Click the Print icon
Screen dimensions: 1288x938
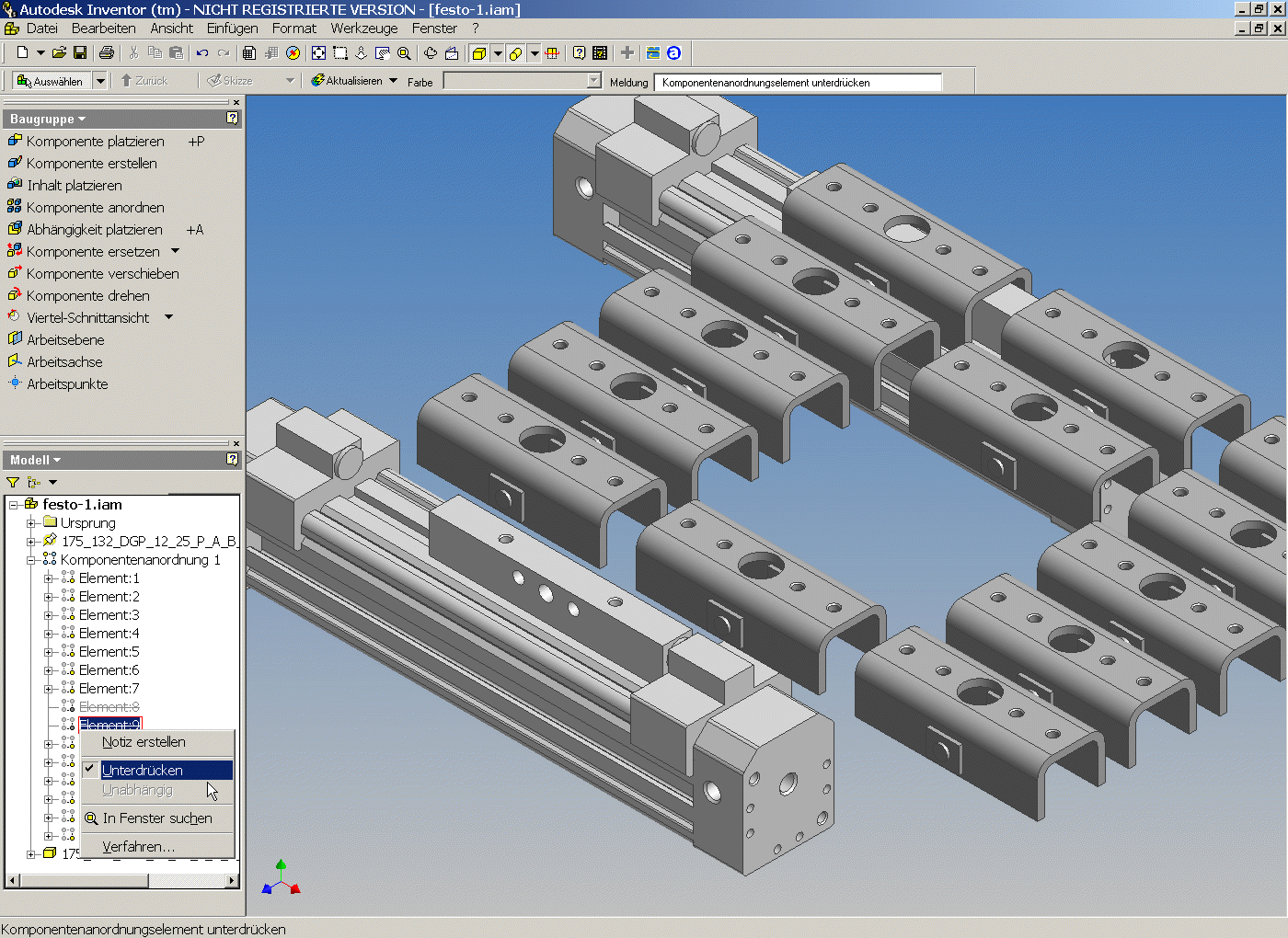click(107, 53)
